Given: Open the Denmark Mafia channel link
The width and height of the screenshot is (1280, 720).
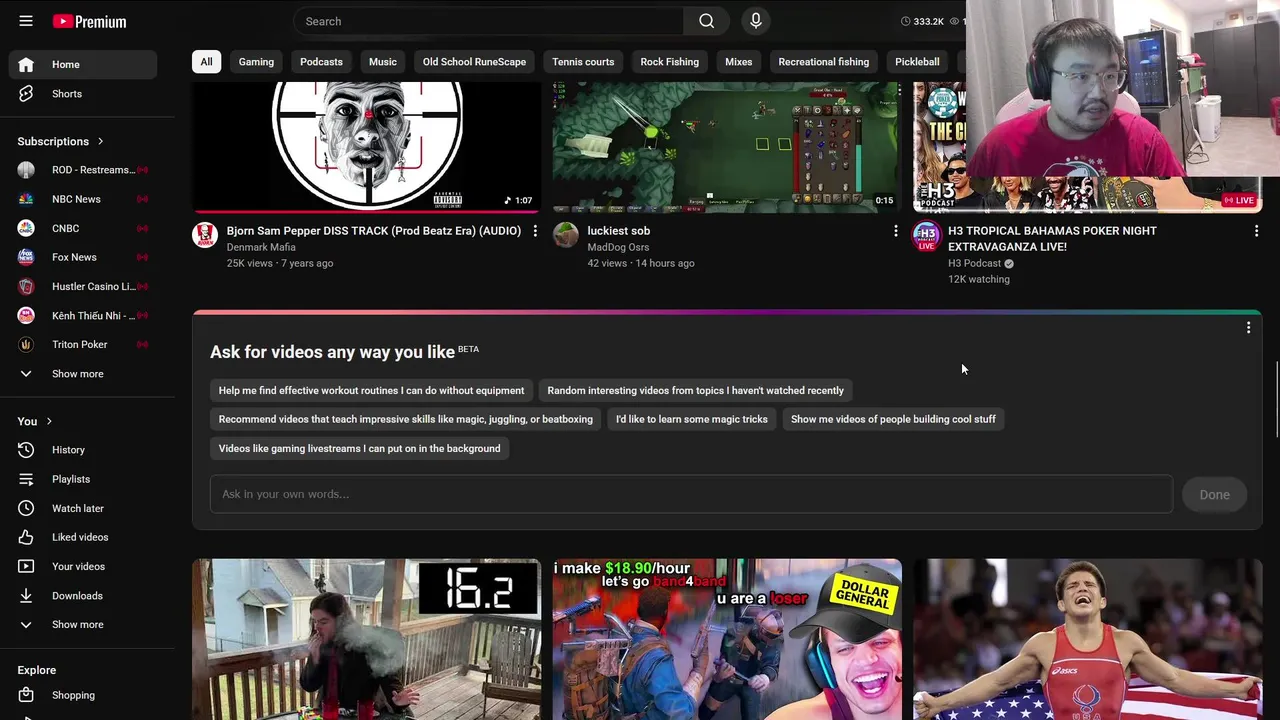Looking at the screenshot, I should click(x=261, y=247).
